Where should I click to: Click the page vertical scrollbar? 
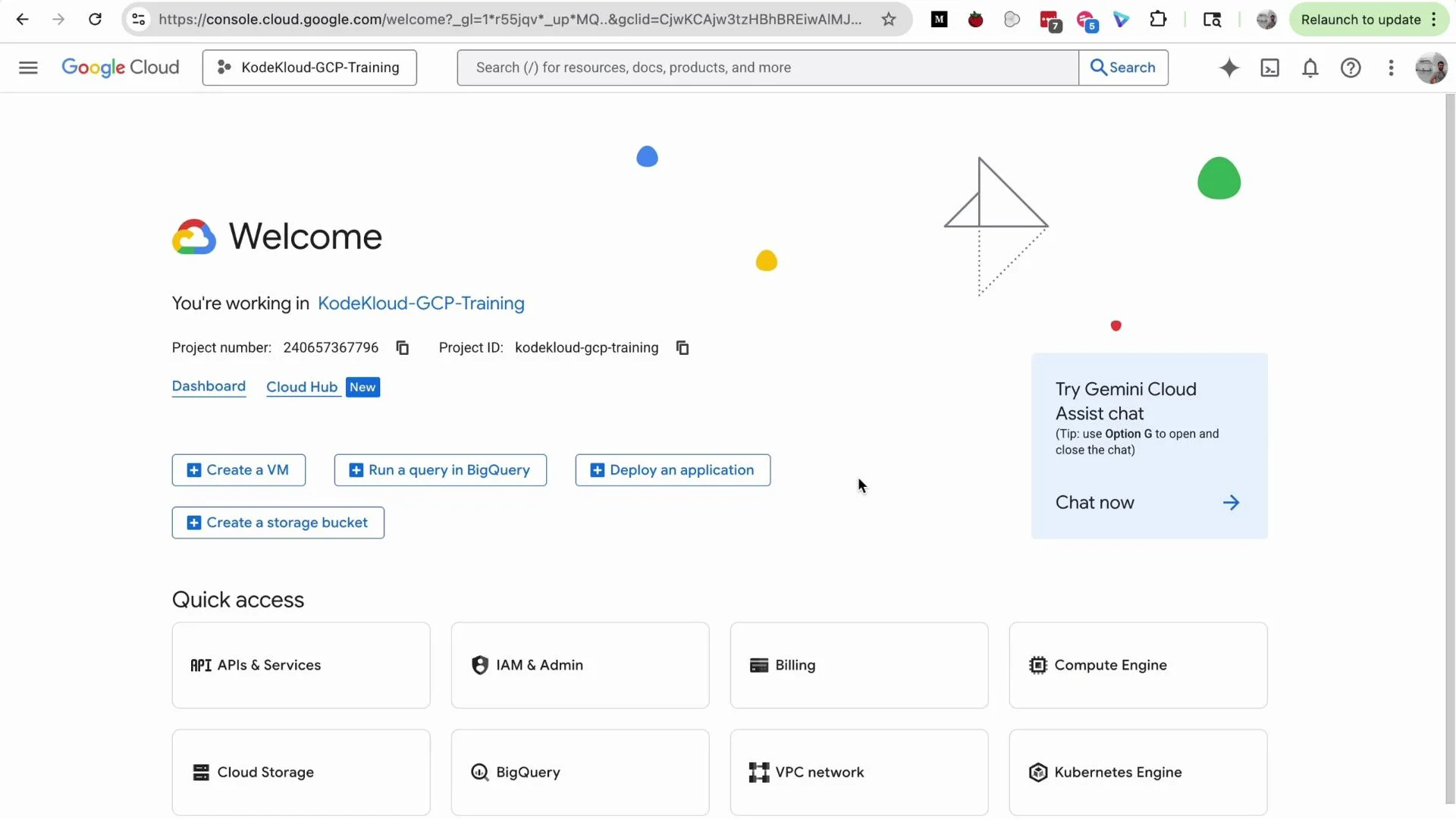(1450, 447)
